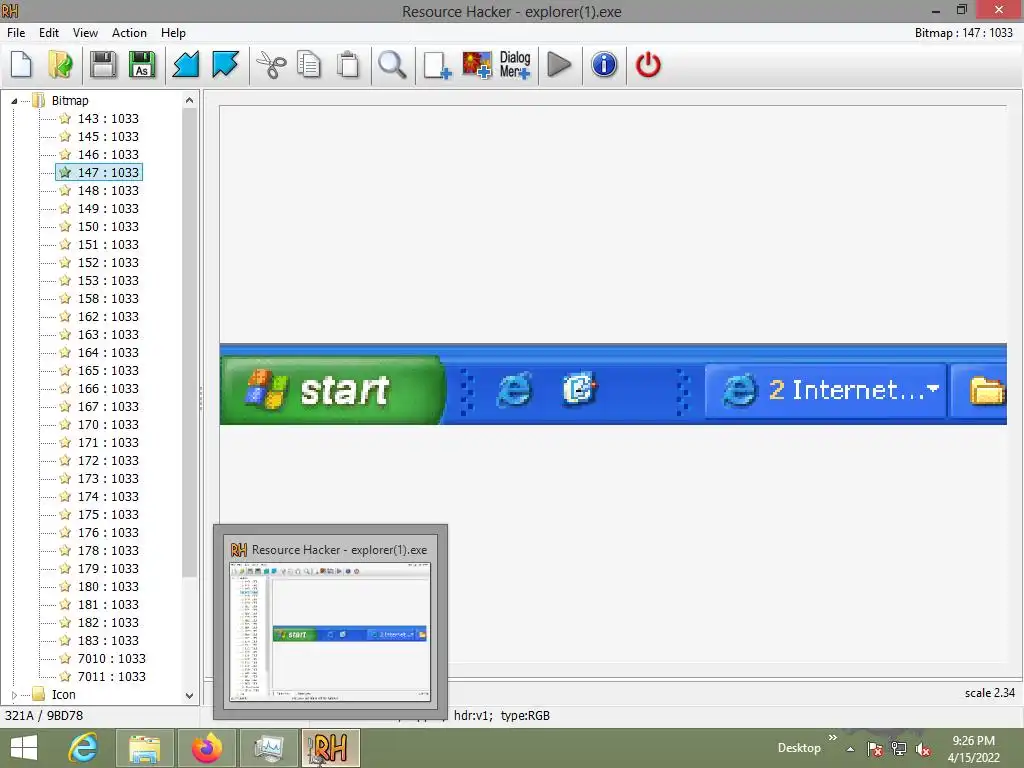Image resolution: width=1024 pixels, height=768 pixels.
Task: Select bitmap resource 150 : 1033
Action: 108,227
